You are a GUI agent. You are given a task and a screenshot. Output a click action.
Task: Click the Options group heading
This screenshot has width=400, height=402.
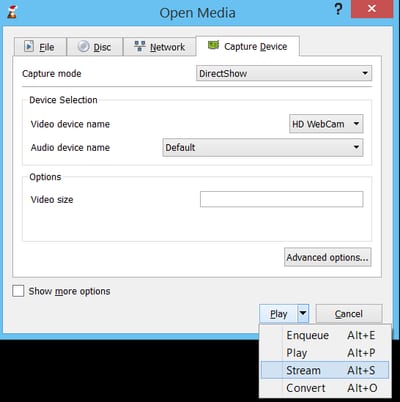[45, 177]
